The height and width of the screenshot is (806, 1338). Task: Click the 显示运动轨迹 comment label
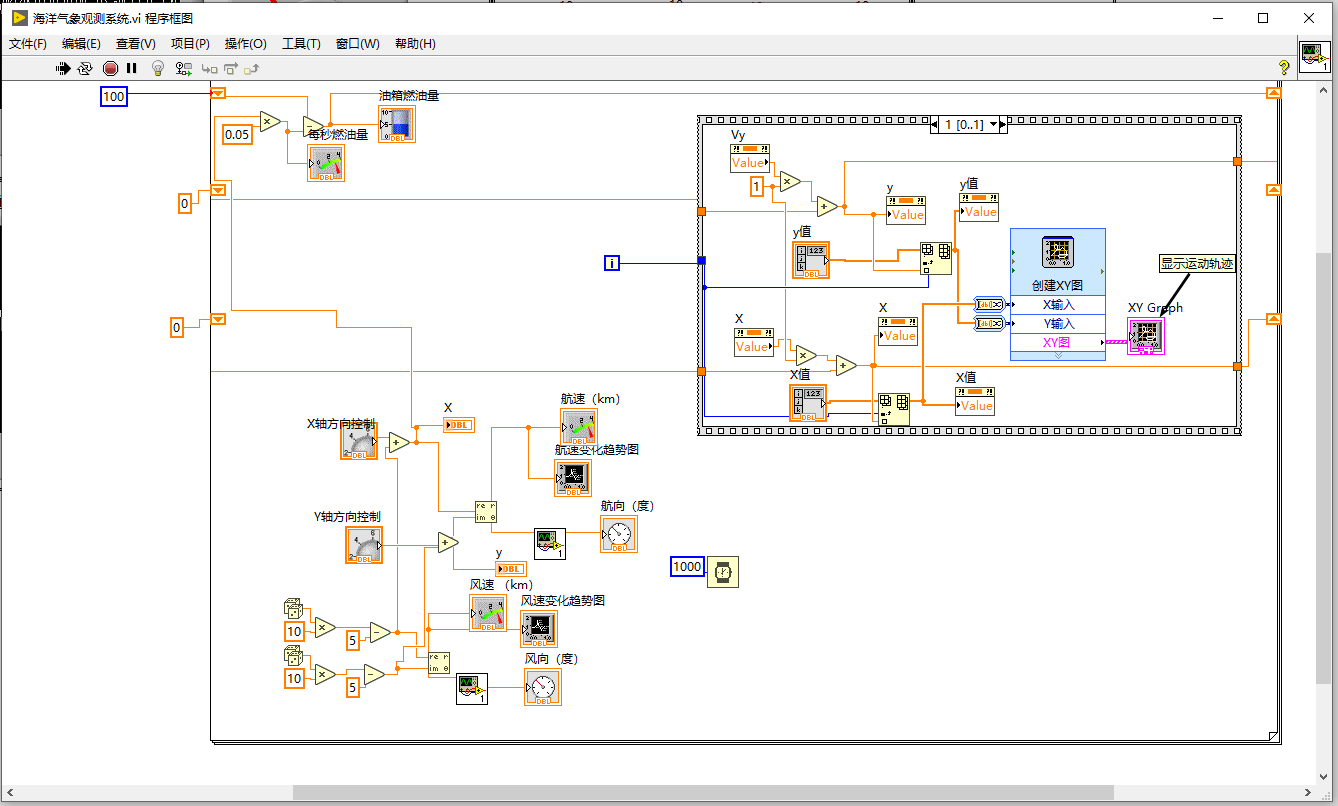[1197, 264]
